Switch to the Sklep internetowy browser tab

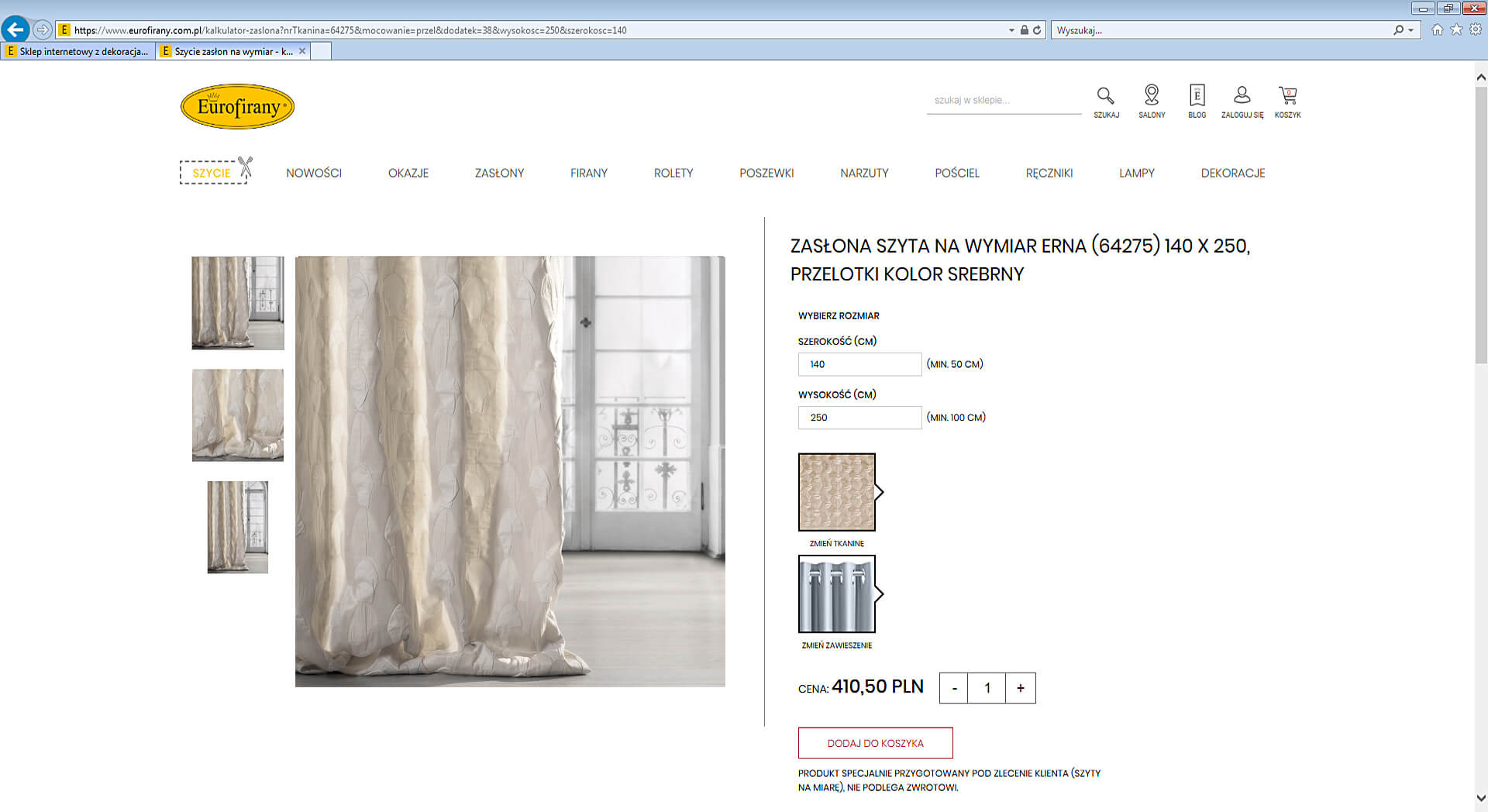click(x=77, y=51)
